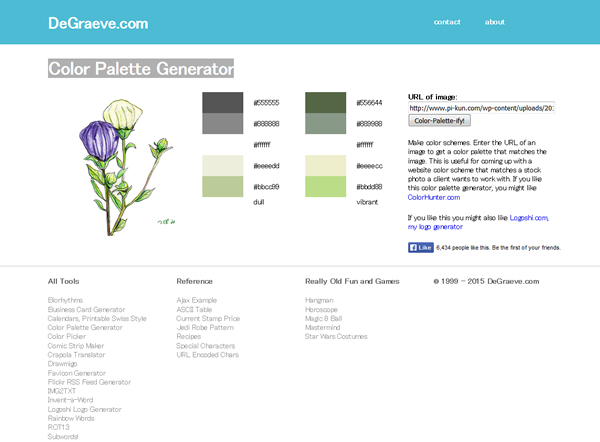Open Flickr RSS Feed Generator link
Viewport: 600px width, 442px height.
click(89, 382)
